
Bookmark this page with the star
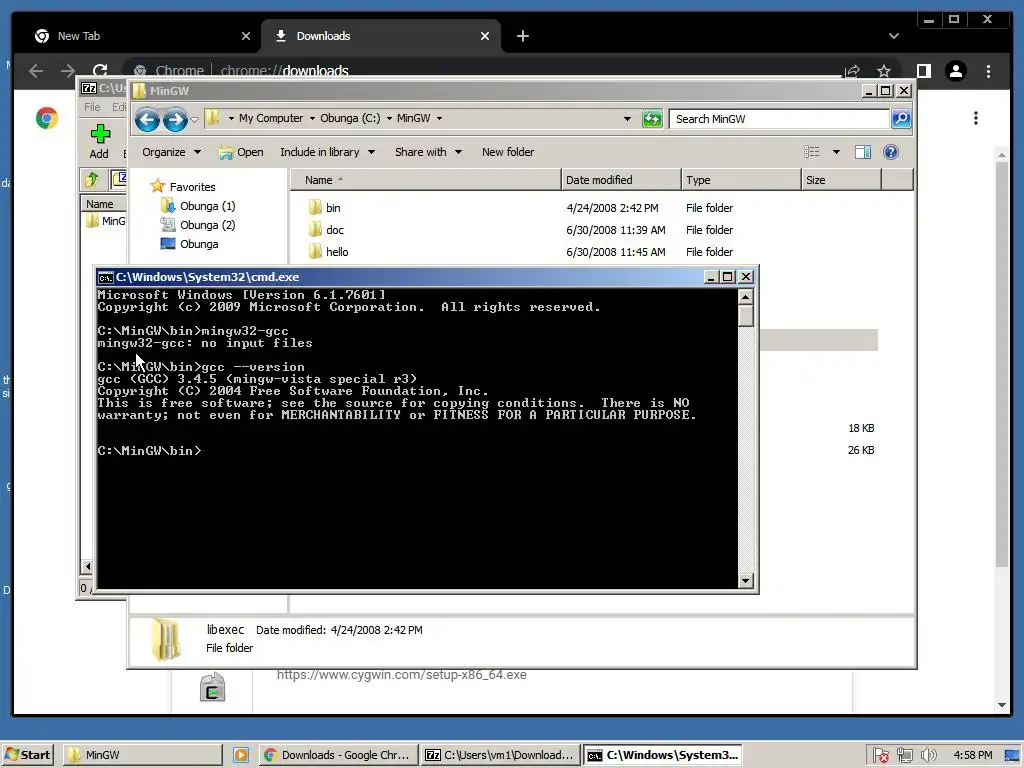click(x=884, y=71)
